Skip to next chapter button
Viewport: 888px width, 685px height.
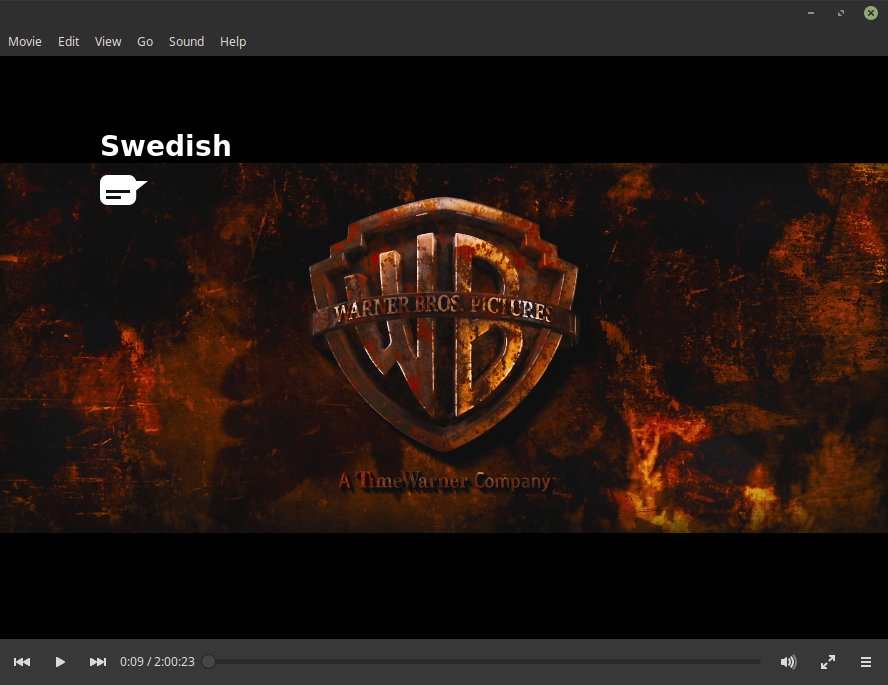(98, 662)
